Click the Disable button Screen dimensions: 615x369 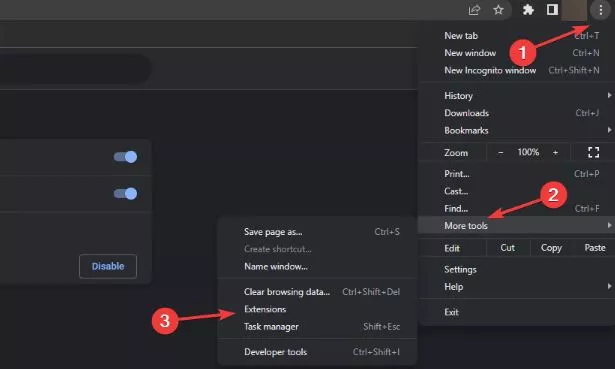[108, 266]
